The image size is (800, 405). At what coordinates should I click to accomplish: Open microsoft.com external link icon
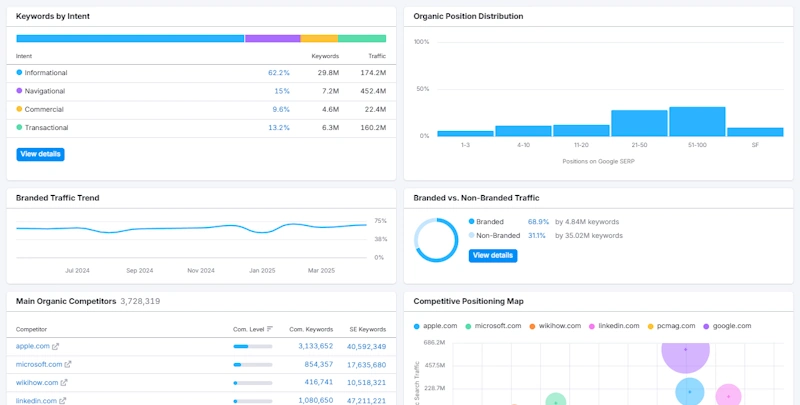click(68, 364)
